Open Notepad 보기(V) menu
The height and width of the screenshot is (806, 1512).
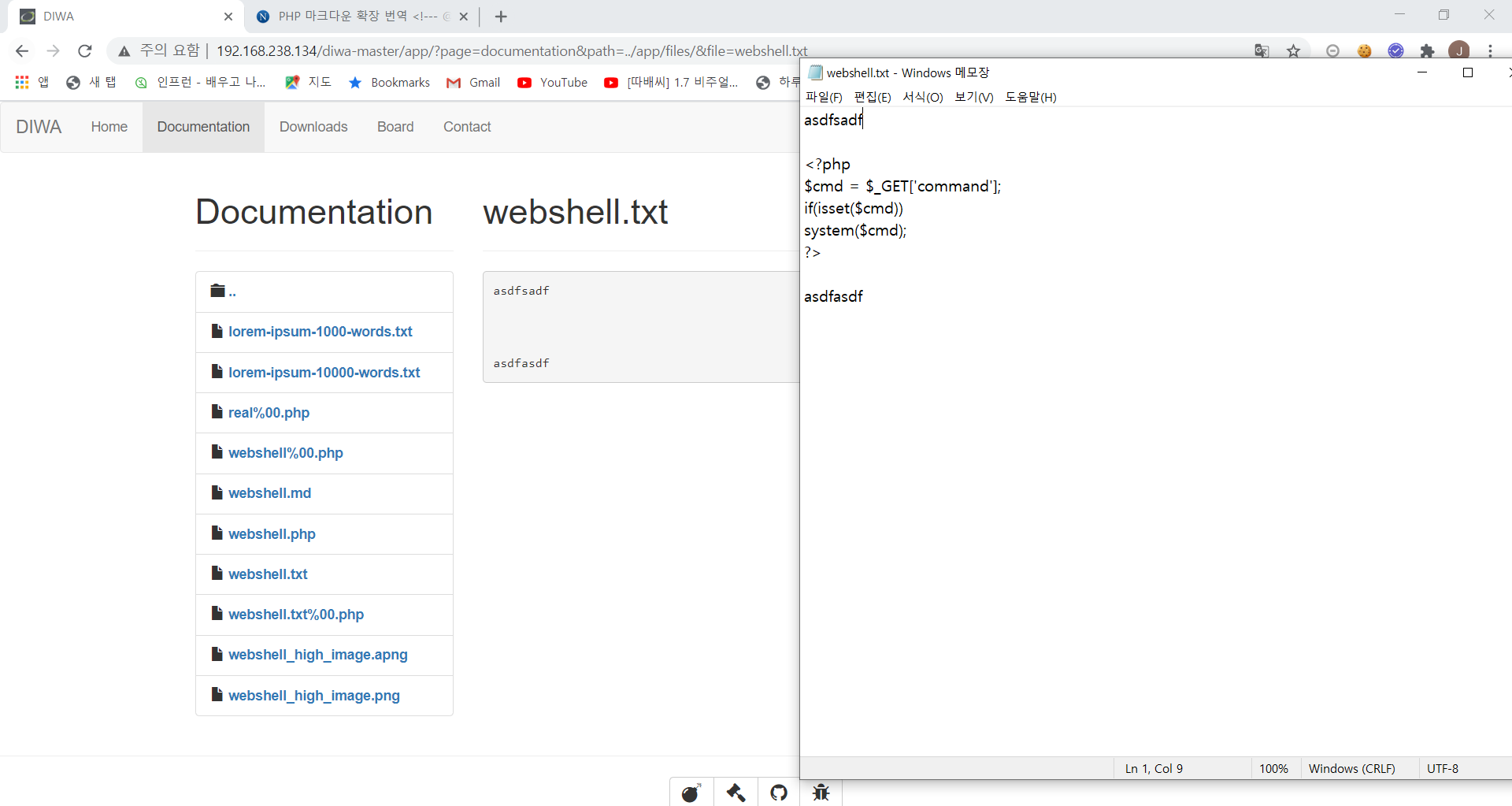coord(974,97)
